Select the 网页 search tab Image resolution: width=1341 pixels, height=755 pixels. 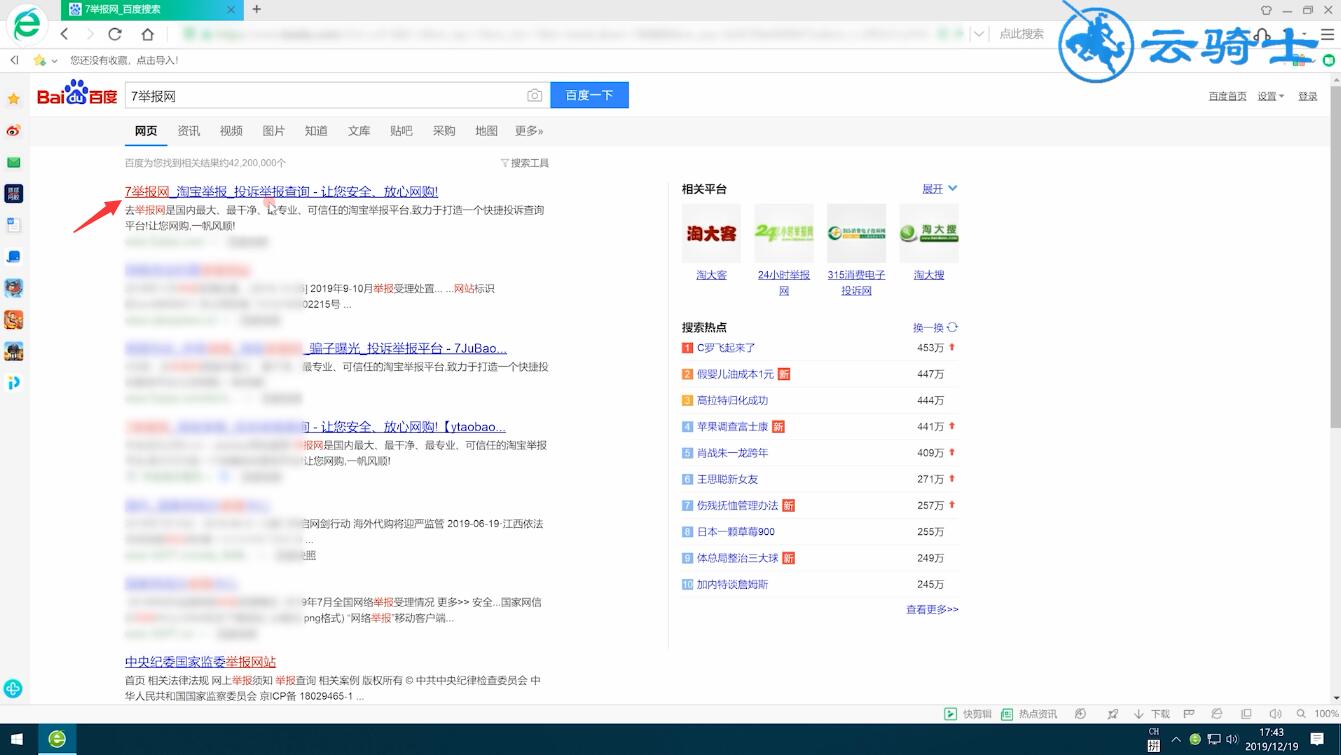[x=146, y=131]
